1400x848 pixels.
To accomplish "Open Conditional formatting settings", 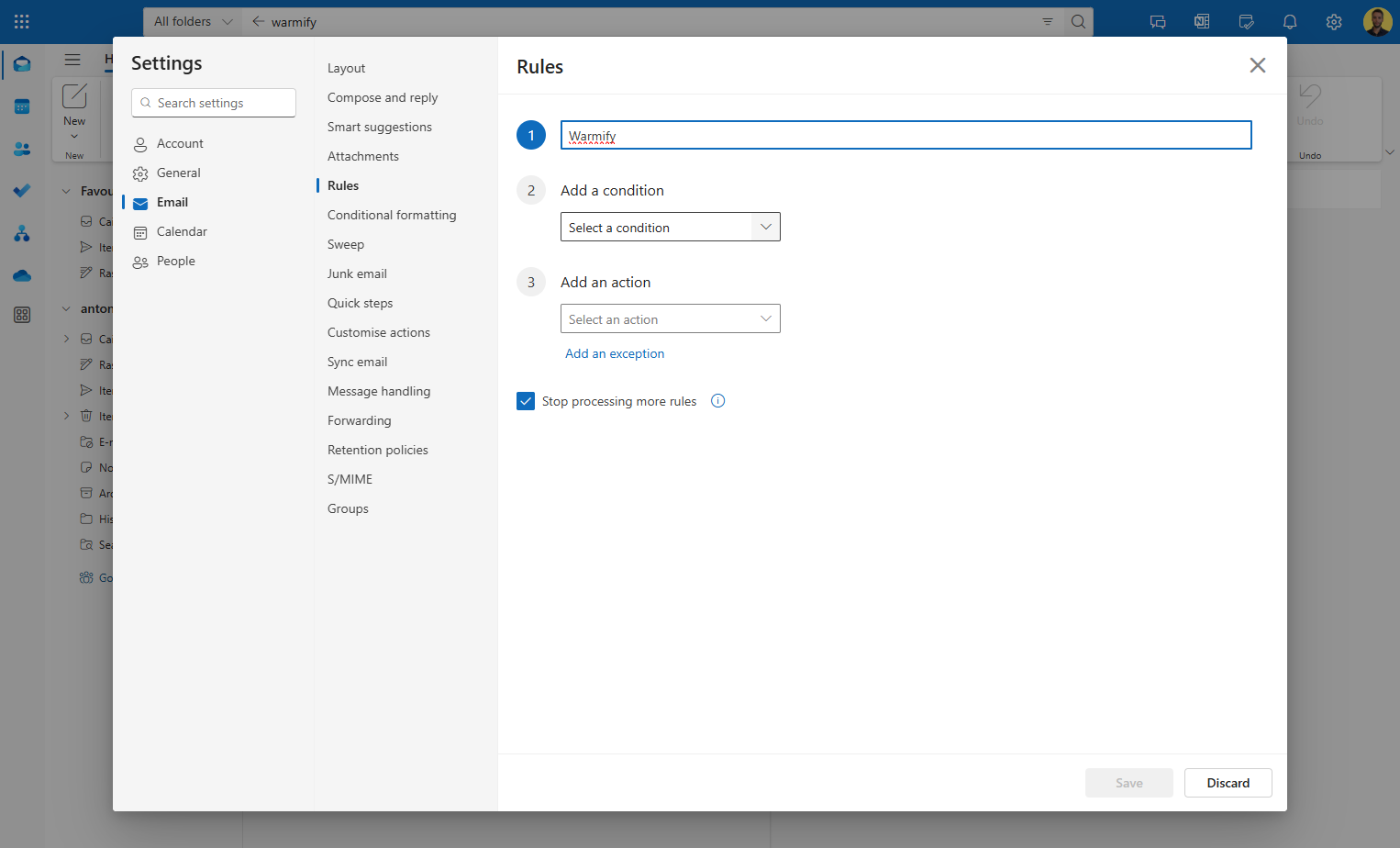I will click(x=392, y=215).
